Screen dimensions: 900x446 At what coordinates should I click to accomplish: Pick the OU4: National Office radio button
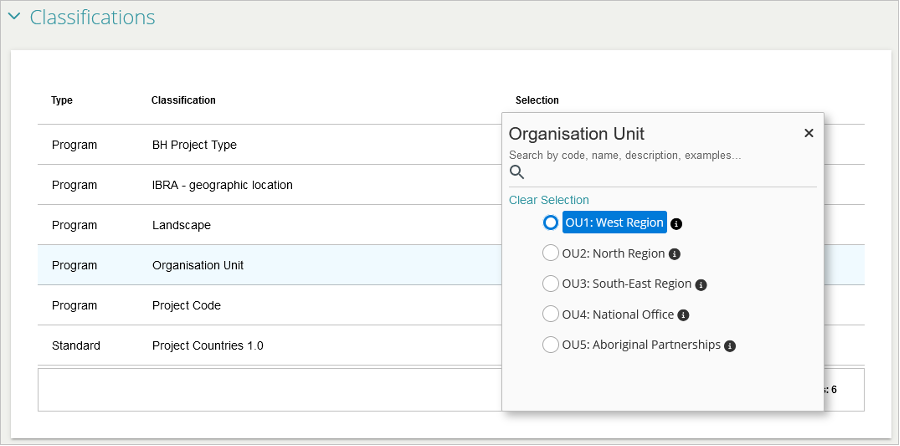[x=550, y=314]
